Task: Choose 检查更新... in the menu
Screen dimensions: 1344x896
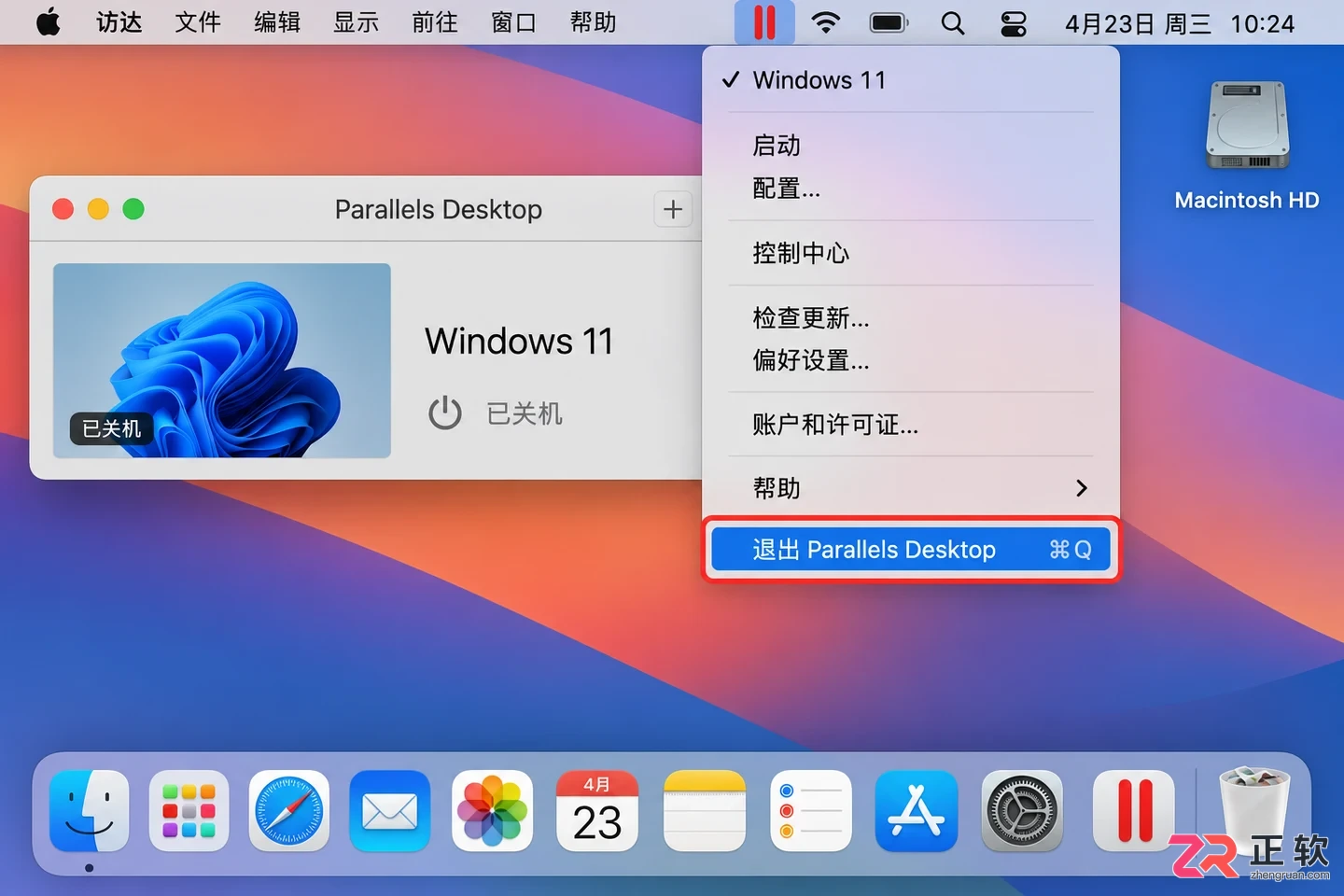Action: coord(911,317)
